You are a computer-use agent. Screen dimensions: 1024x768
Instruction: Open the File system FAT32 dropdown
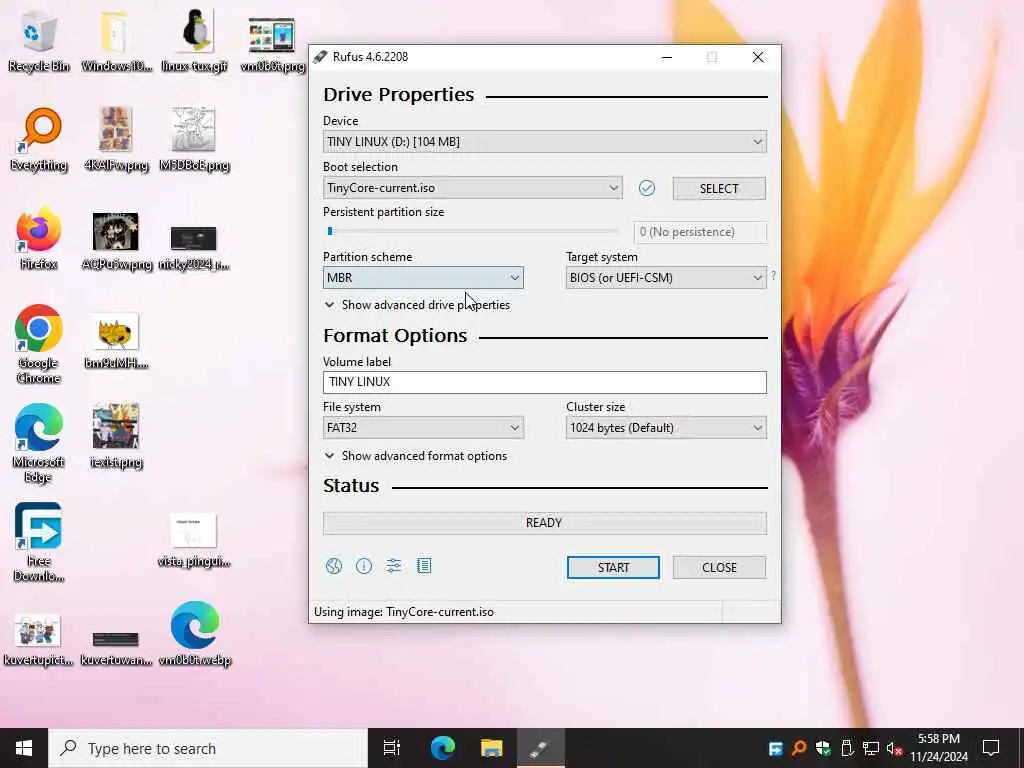pyautogui.click(x=423, y=428)
